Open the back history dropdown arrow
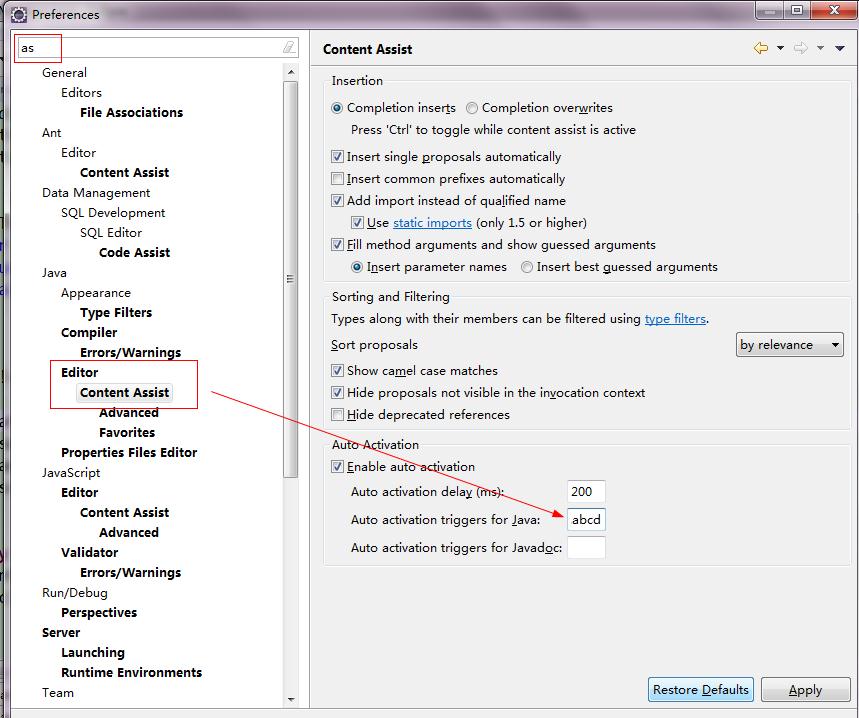The width and height of the screenshot is (859, 718). click(x=780, y=48)
